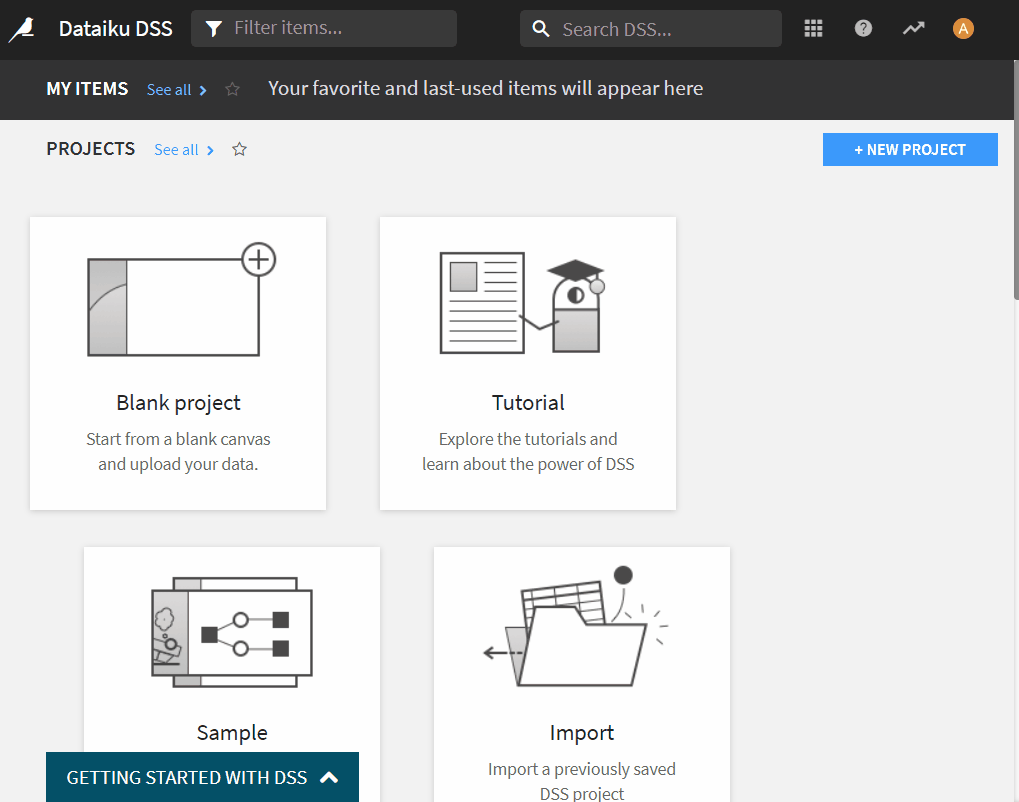Click the Dataiku DSS home title

coord(116,29)
